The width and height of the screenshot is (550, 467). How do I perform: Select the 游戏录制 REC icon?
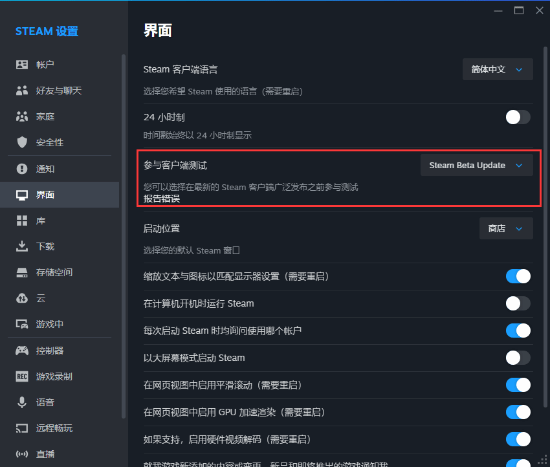pyautogui.click(x=22, y=376)
